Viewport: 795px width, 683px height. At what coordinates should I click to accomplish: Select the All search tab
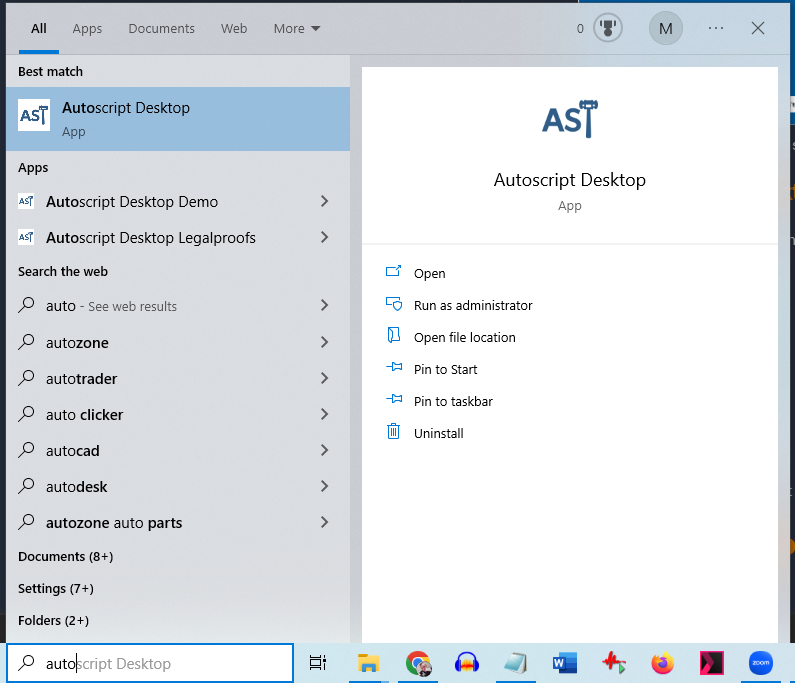[39, 28]
